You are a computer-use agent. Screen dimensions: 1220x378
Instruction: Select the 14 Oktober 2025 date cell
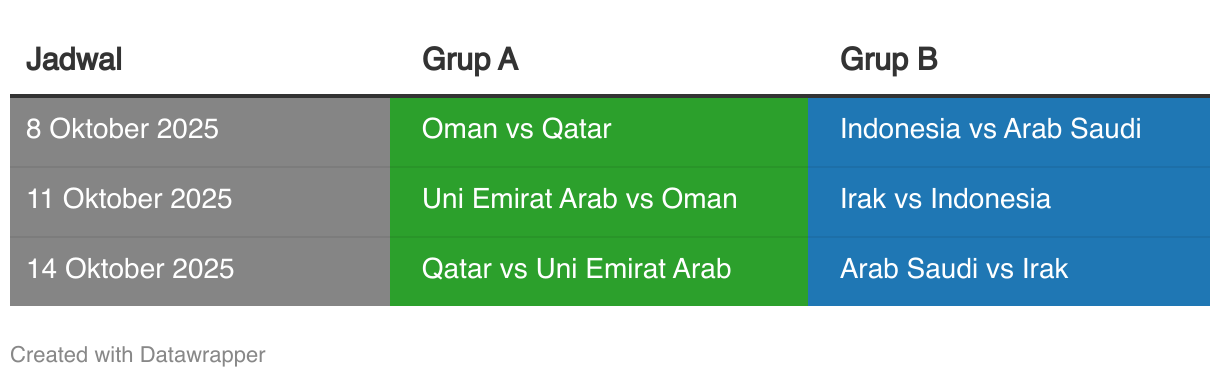(x=200, y=270)
